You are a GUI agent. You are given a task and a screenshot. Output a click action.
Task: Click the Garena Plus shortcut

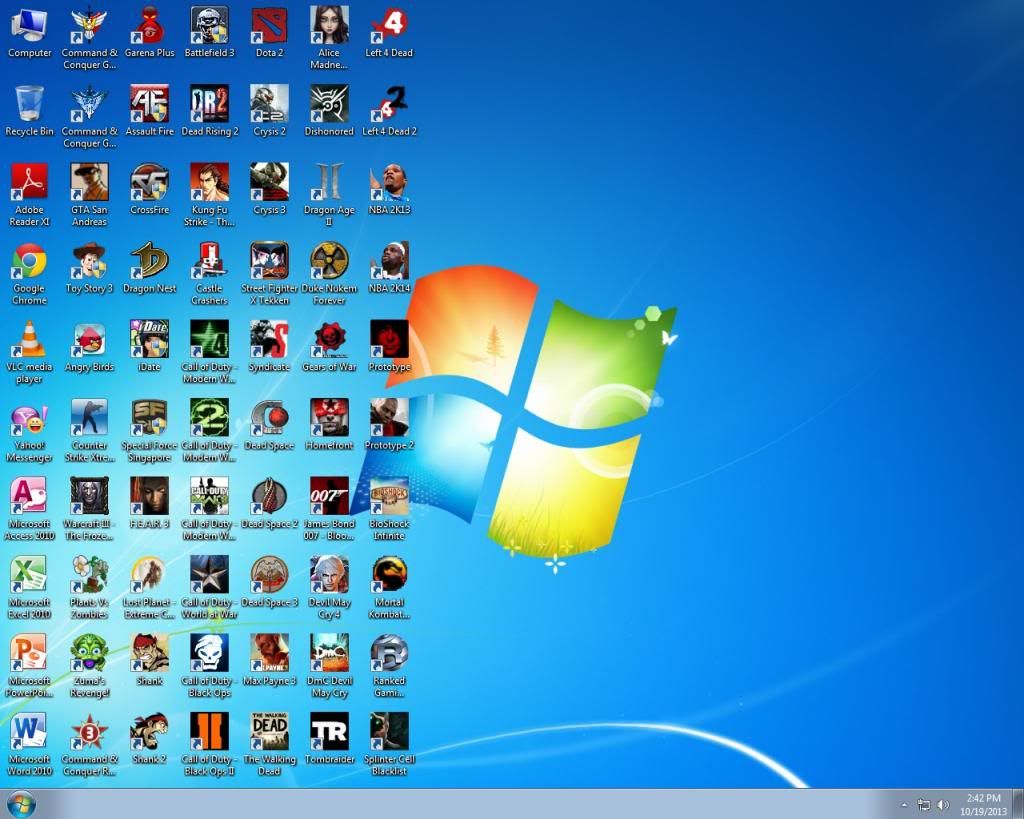150,32
